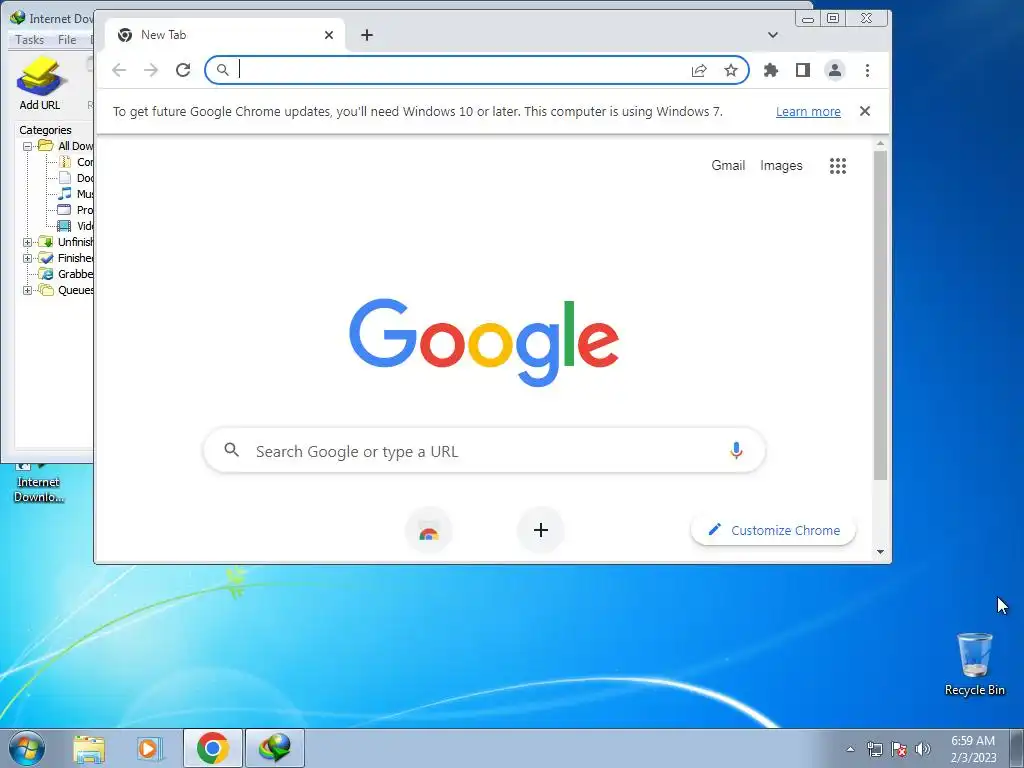Bookmark this tab with the star icon
Screen dimensions: 1024x768
tap(731, 70)
